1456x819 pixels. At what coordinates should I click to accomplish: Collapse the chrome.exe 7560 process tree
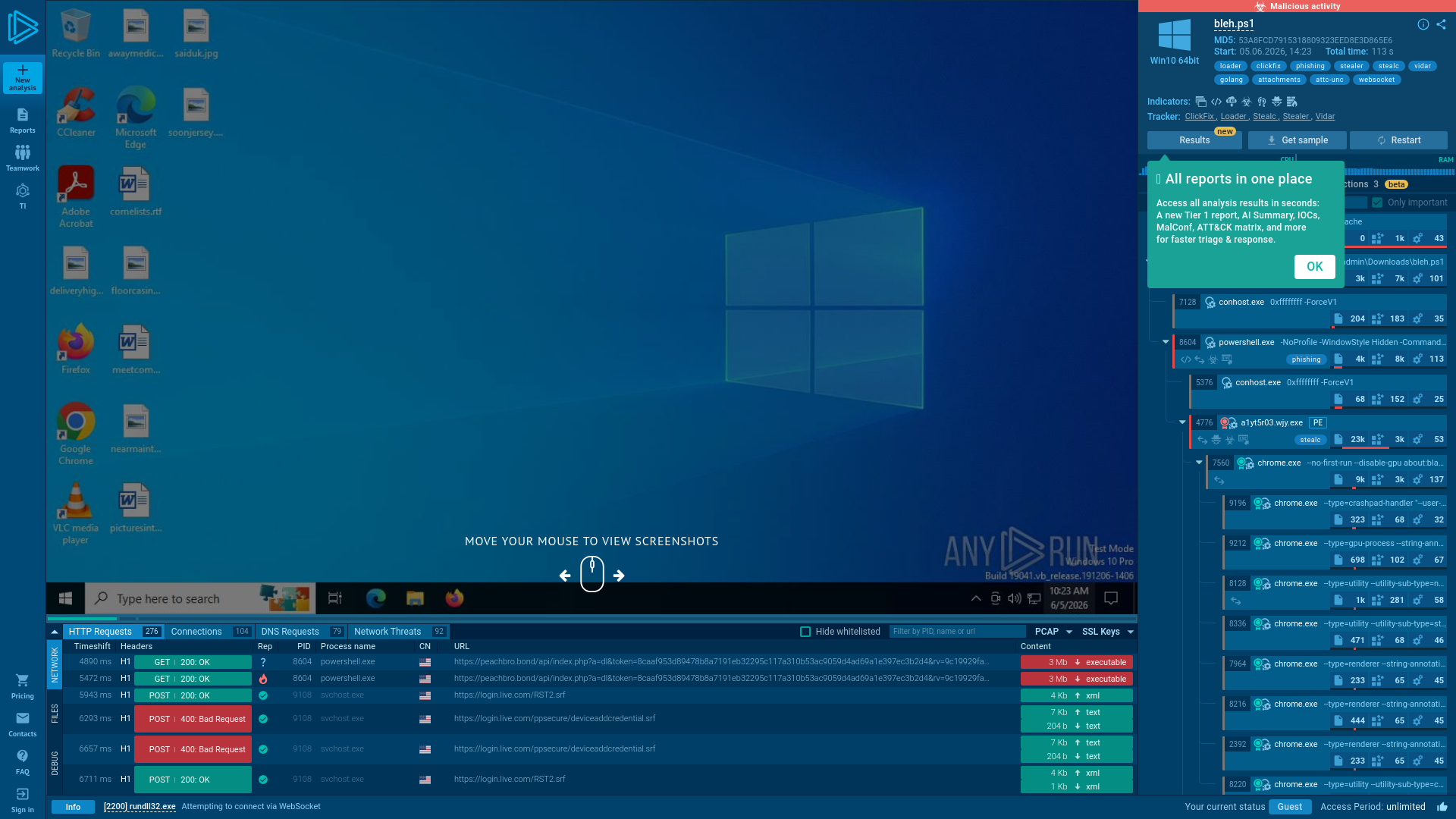pos(1199,463)
